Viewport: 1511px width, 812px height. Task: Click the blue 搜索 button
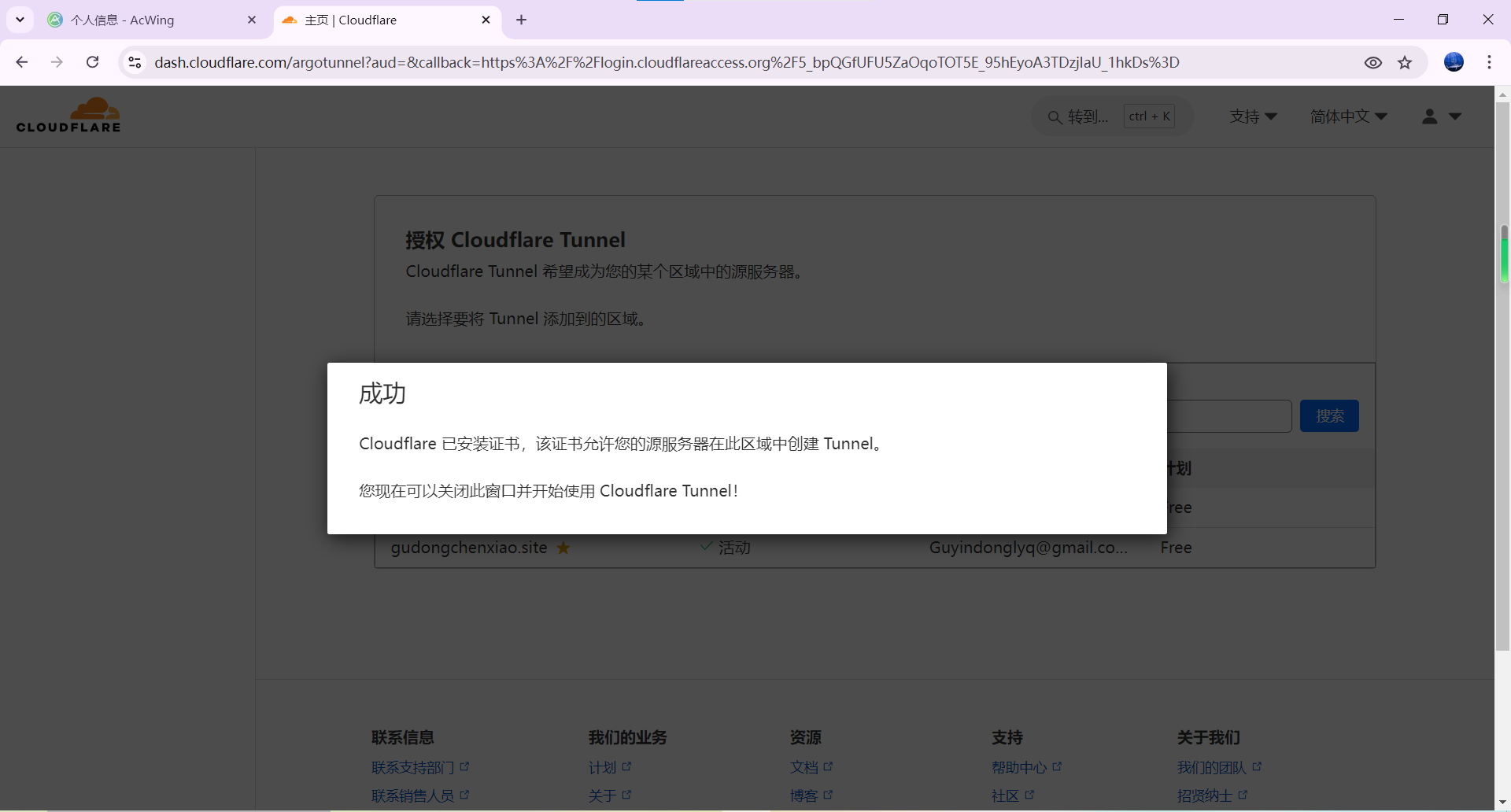coord(1329,416)
